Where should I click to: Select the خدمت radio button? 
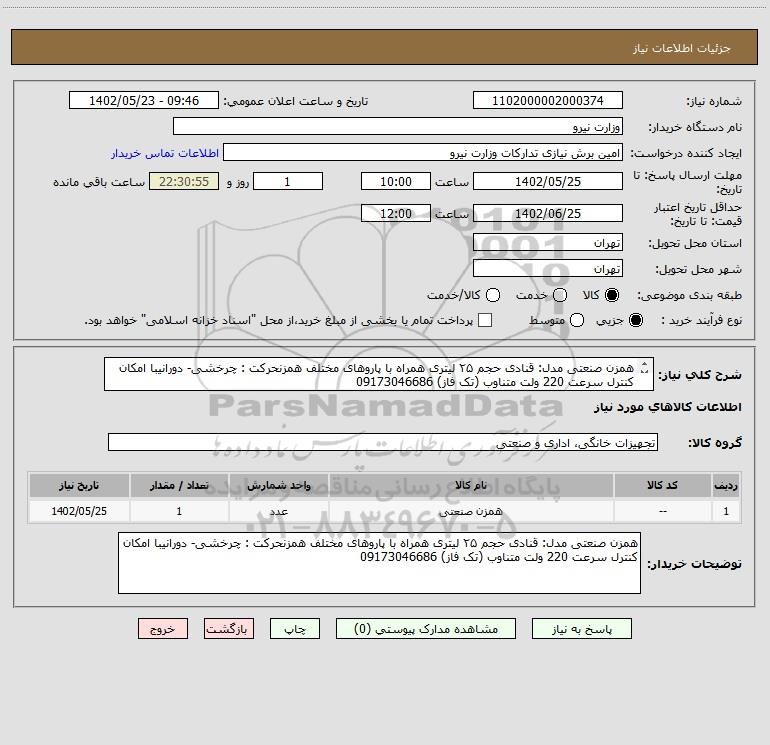(x=560, y=295)
